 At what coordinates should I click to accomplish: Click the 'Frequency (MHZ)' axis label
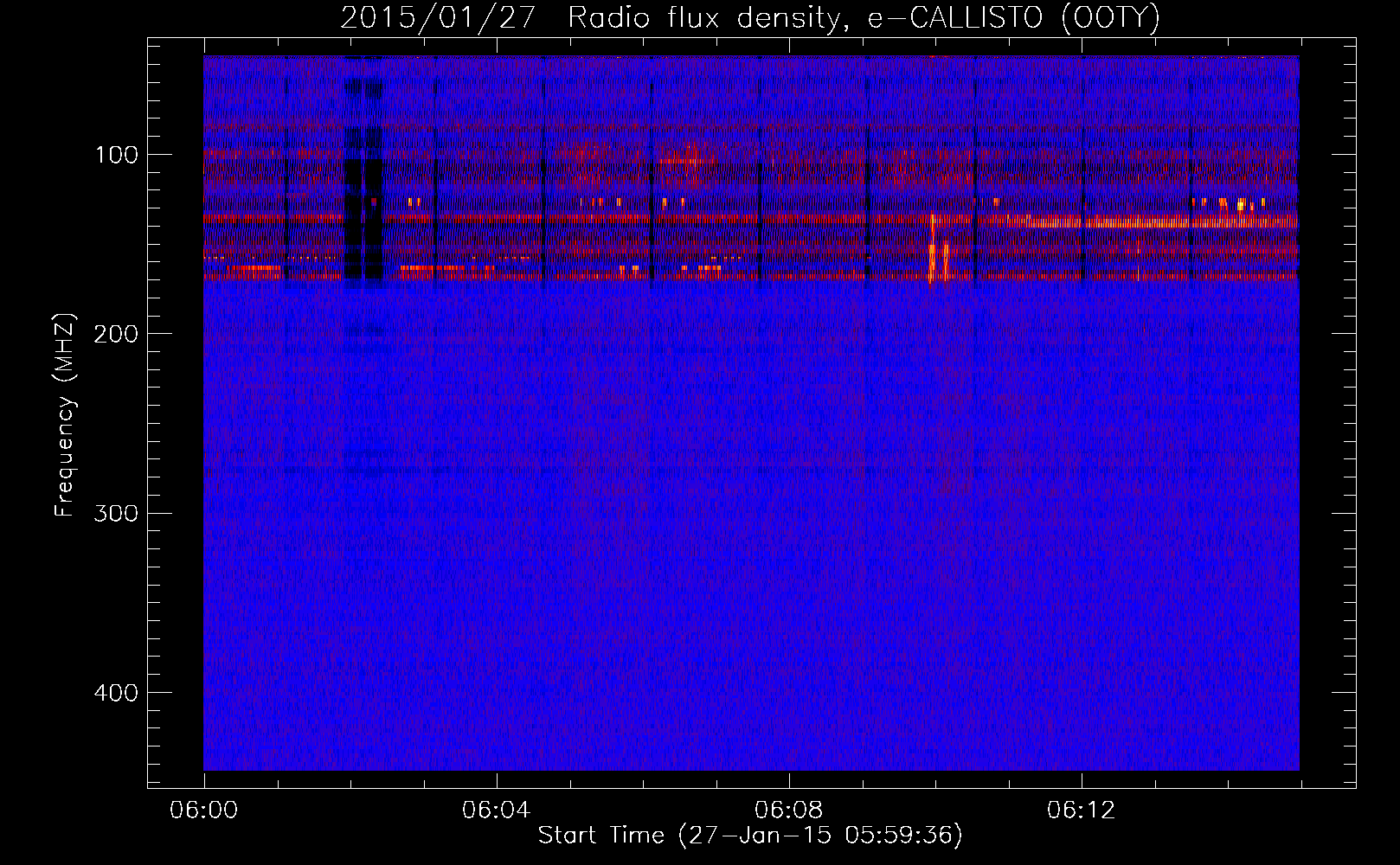click(65, 414)
